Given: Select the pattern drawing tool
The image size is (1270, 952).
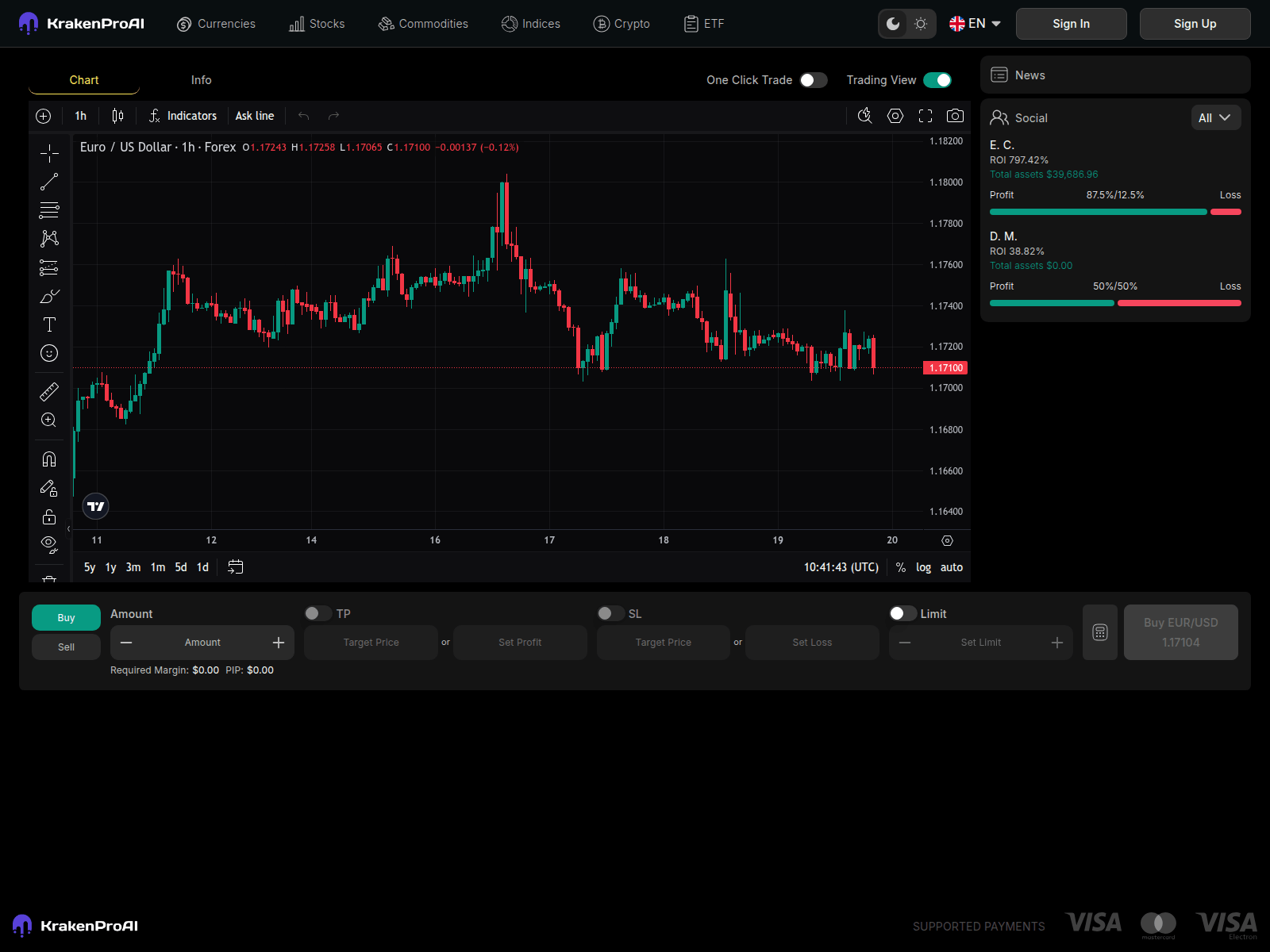Looking at the screenshot, I should [49, 239].
